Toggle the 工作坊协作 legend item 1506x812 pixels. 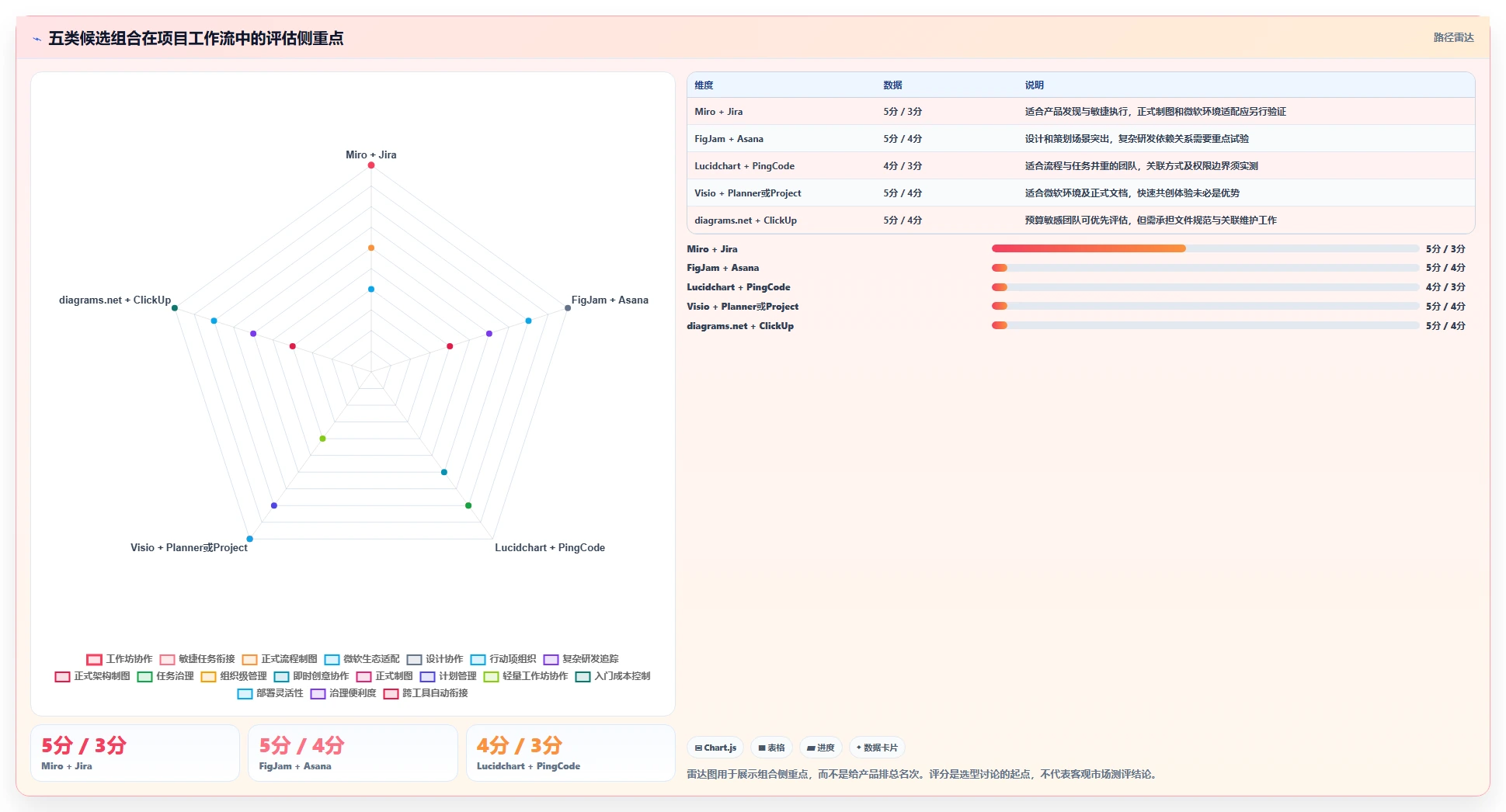pyautogui.click(x=120, y=659)
